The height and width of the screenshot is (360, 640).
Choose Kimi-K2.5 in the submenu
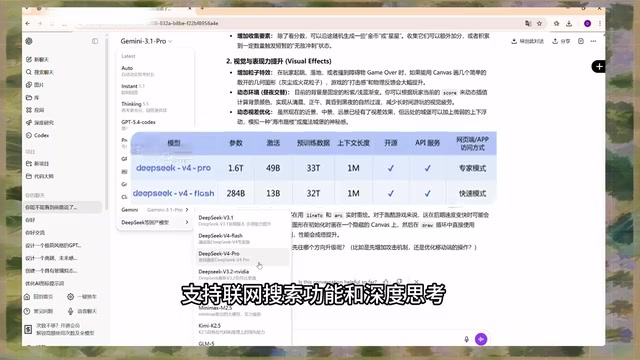242,329
